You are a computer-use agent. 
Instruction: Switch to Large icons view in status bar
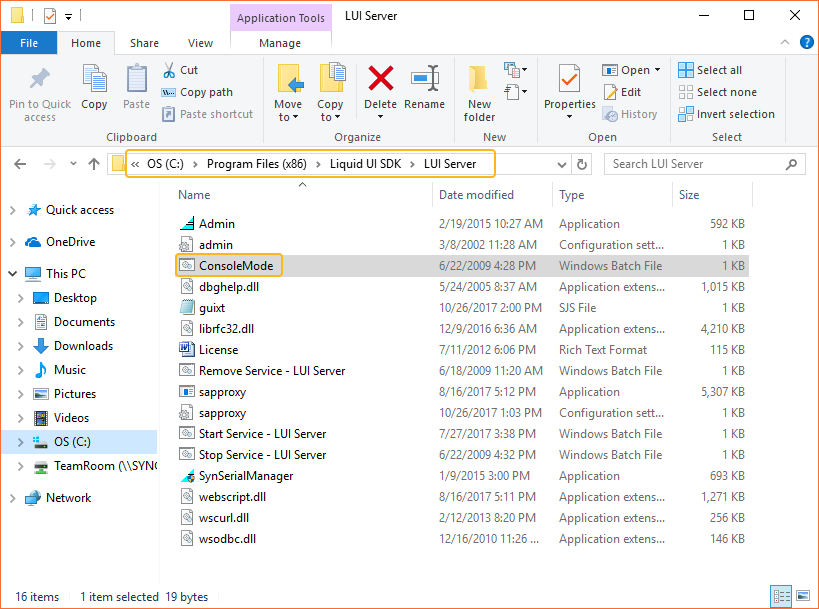tap(803, 596)
